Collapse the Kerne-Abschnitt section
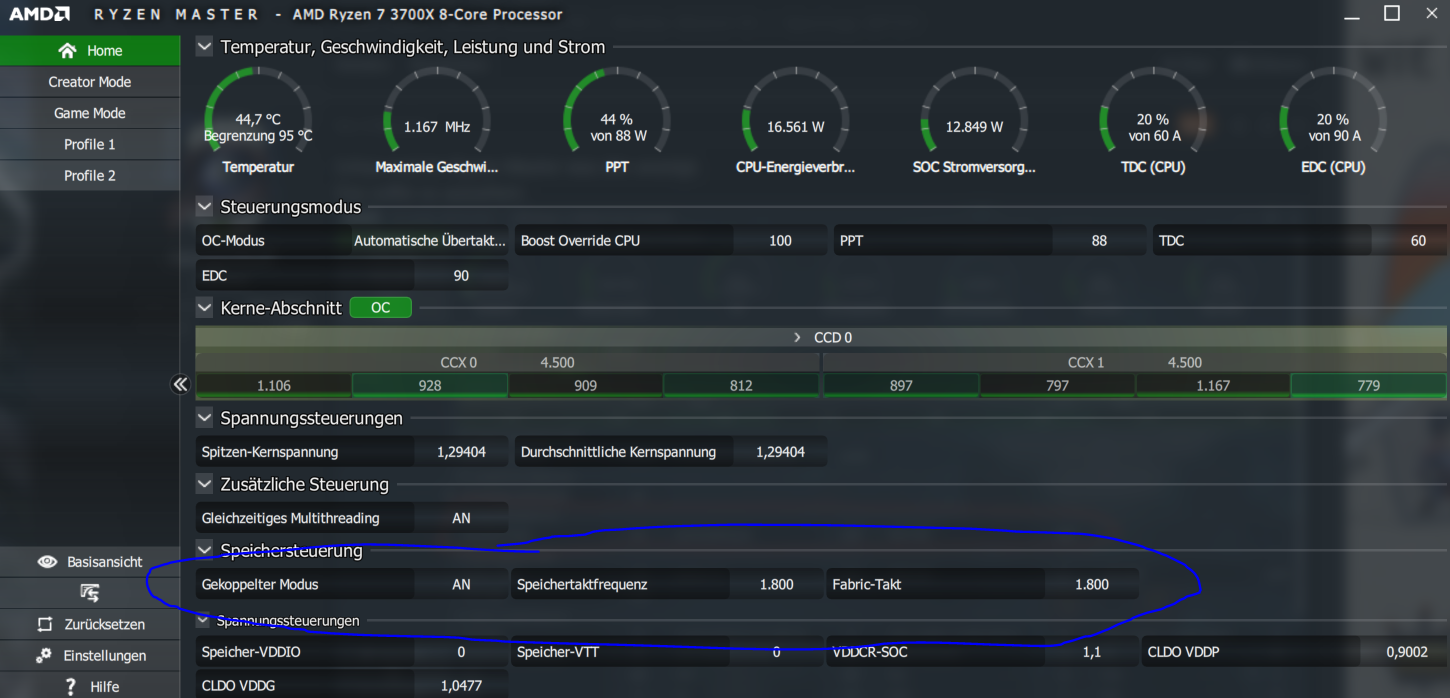Image resolution: width=1450 pixels, height=698 pixels. pyautogui.click(x=205, y=307)
